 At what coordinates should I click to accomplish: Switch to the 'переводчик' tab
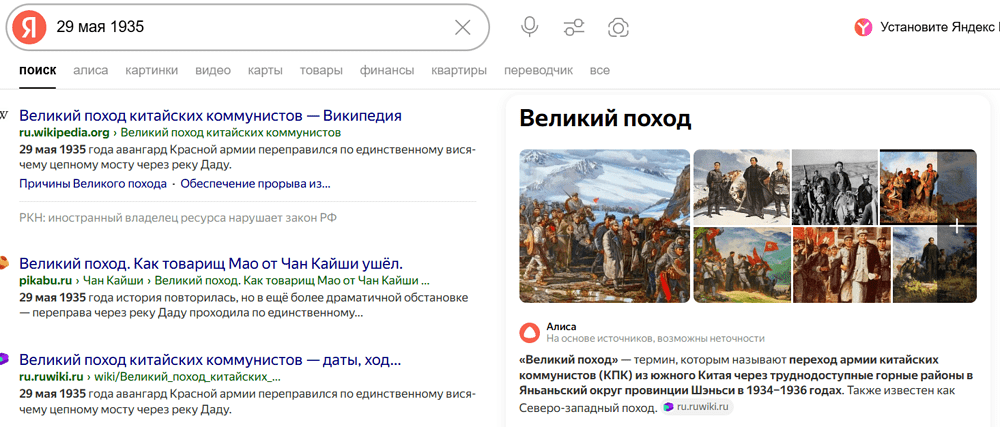[538, 70]
